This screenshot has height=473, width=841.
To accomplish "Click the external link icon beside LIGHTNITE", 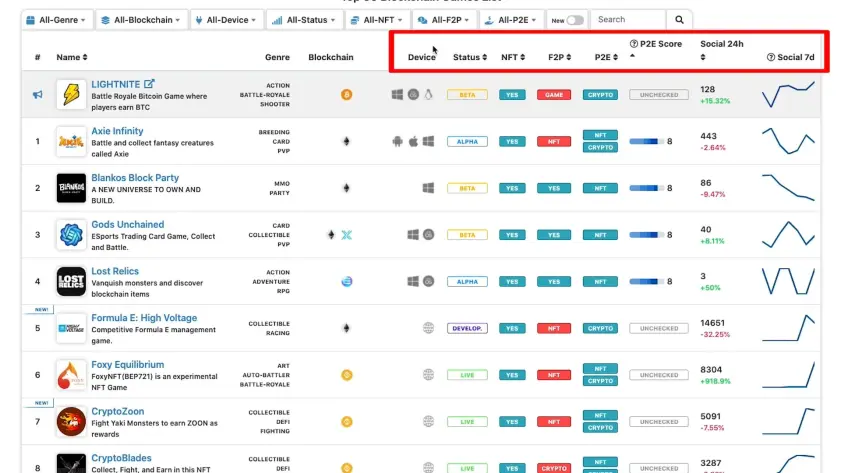I will [x=149, y=84].
